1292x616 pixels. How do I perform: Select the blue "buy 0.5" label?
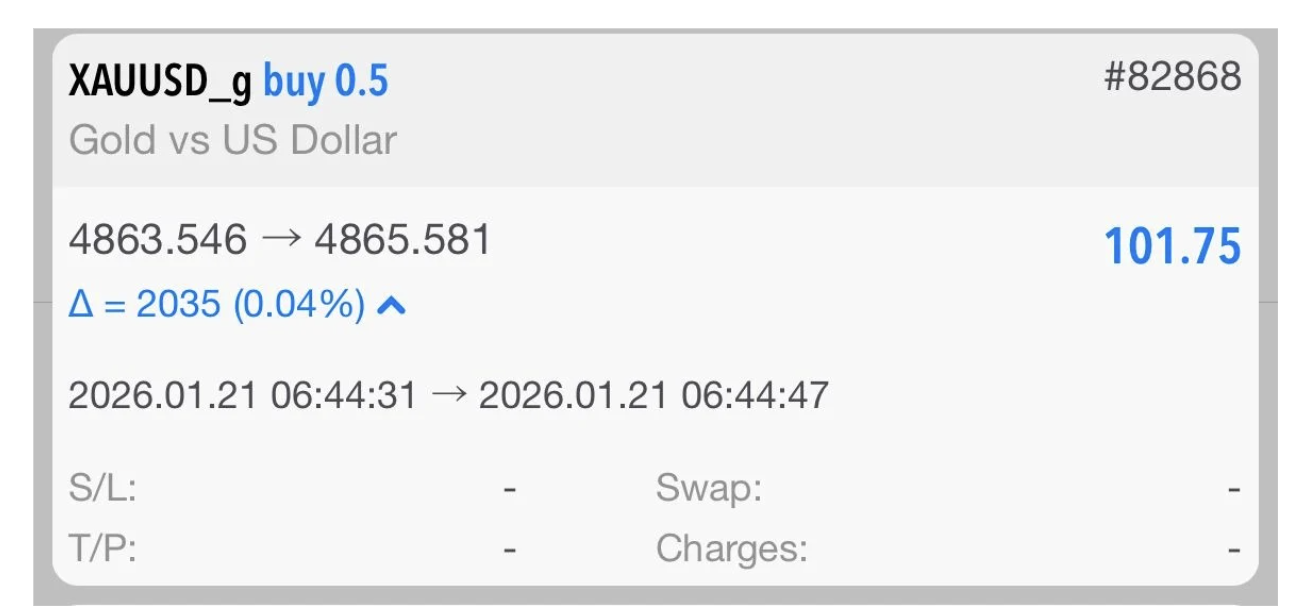click(325, 82)
